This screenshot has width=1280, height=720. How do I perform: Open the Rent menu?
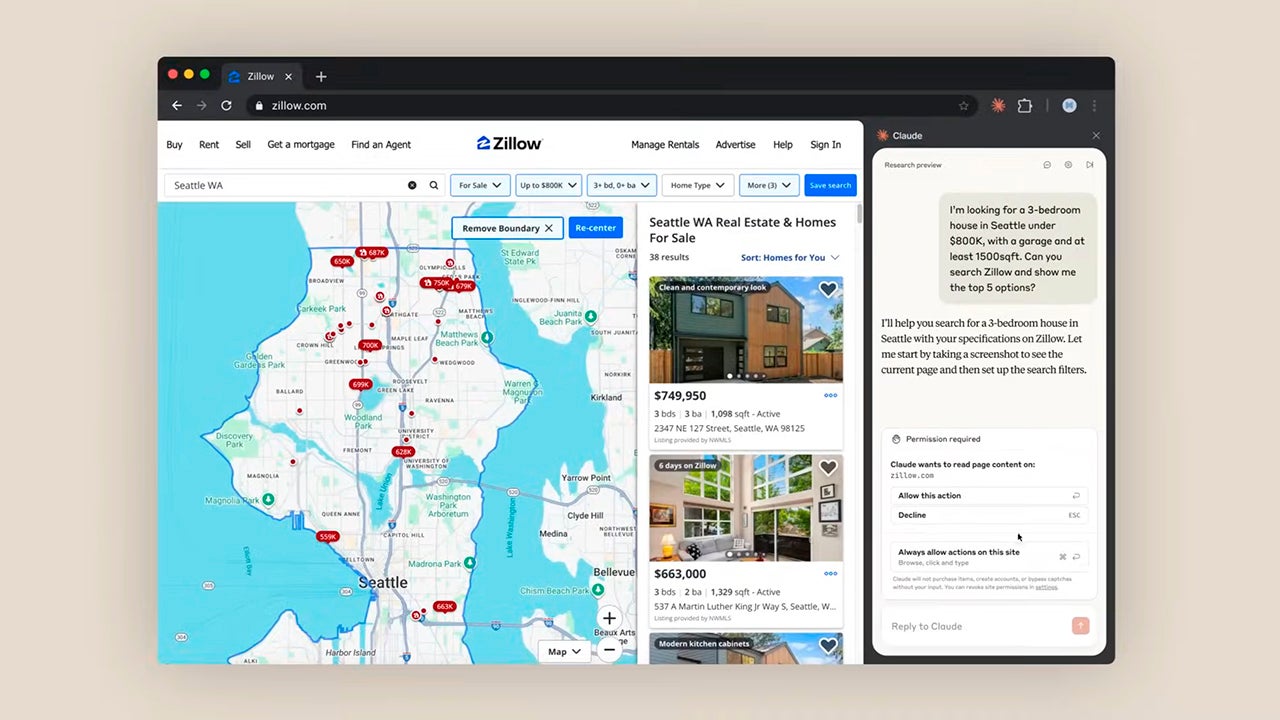tap(209, 144)
